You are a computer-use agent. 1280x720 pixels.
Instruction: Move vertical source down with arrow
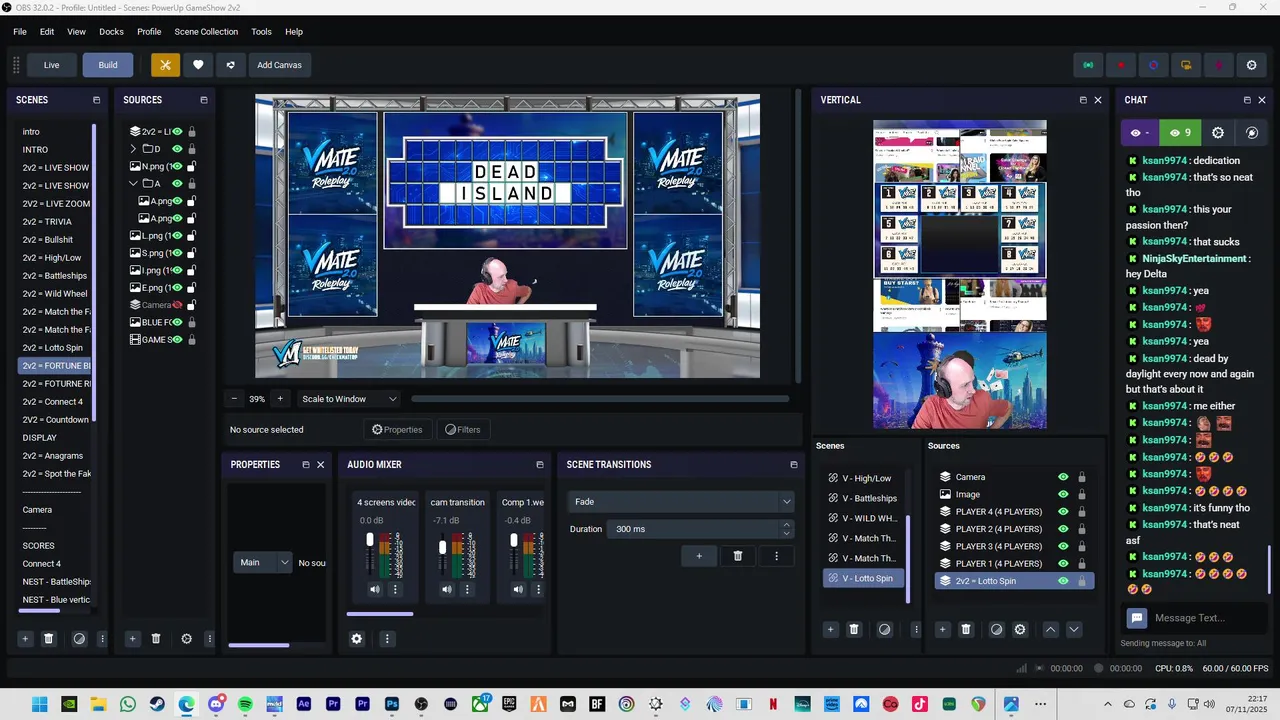coord(1074,629)
